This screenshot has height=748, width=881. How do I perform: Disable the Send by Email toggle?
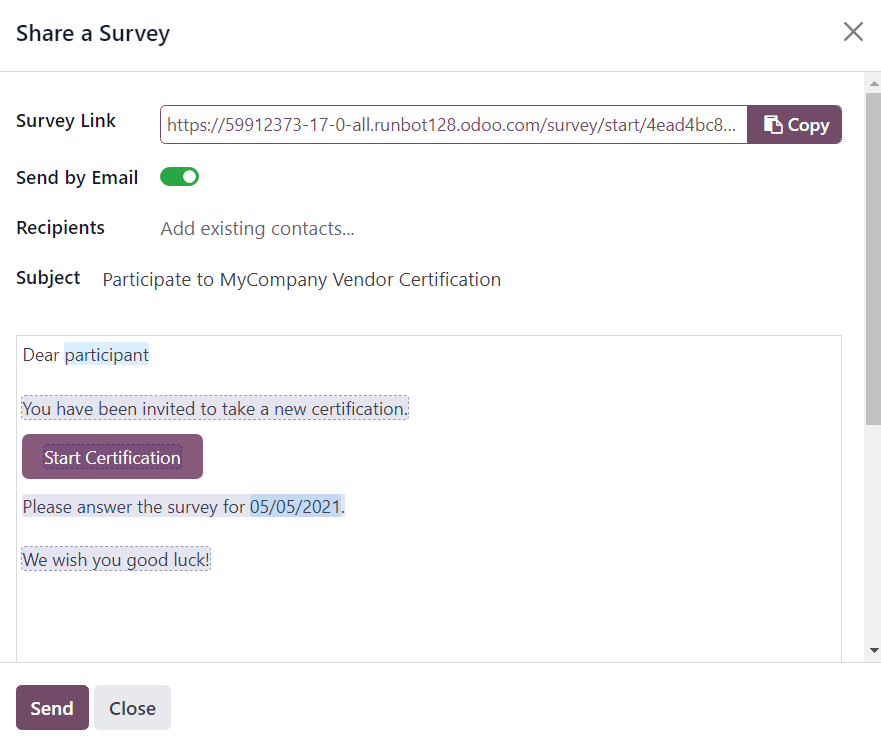pos(179,176)
